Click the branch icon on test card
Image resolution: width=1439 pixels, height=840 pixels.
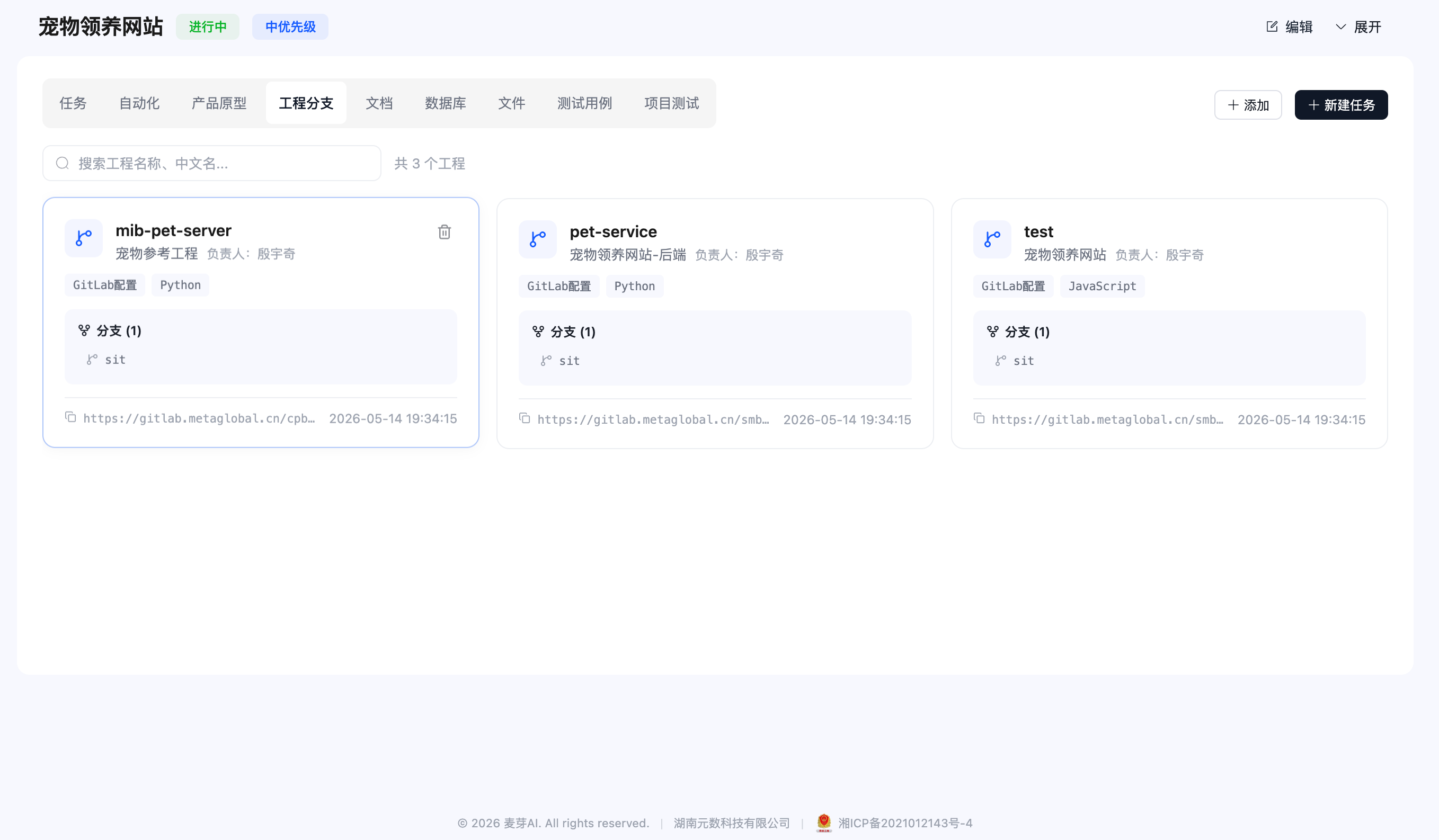[x=992, y=239]
